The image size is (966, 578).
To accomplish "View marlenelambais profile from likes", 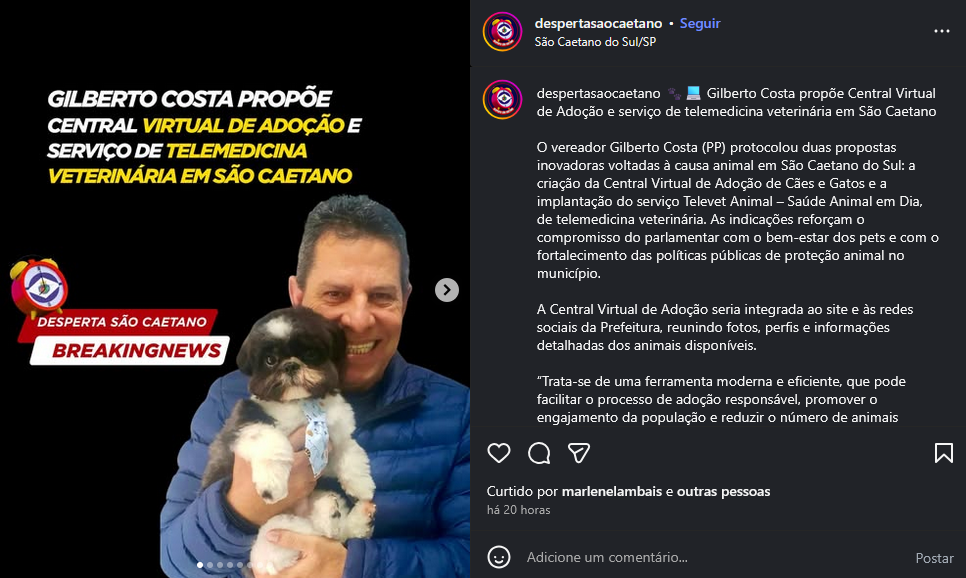I will tap(612, 491).
